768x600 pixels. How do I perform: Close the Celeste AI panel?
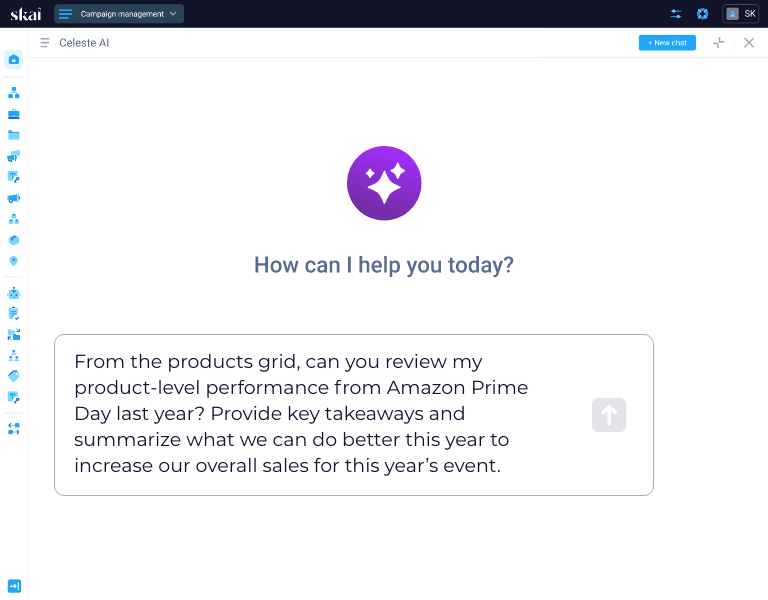[x=749, y=43]
